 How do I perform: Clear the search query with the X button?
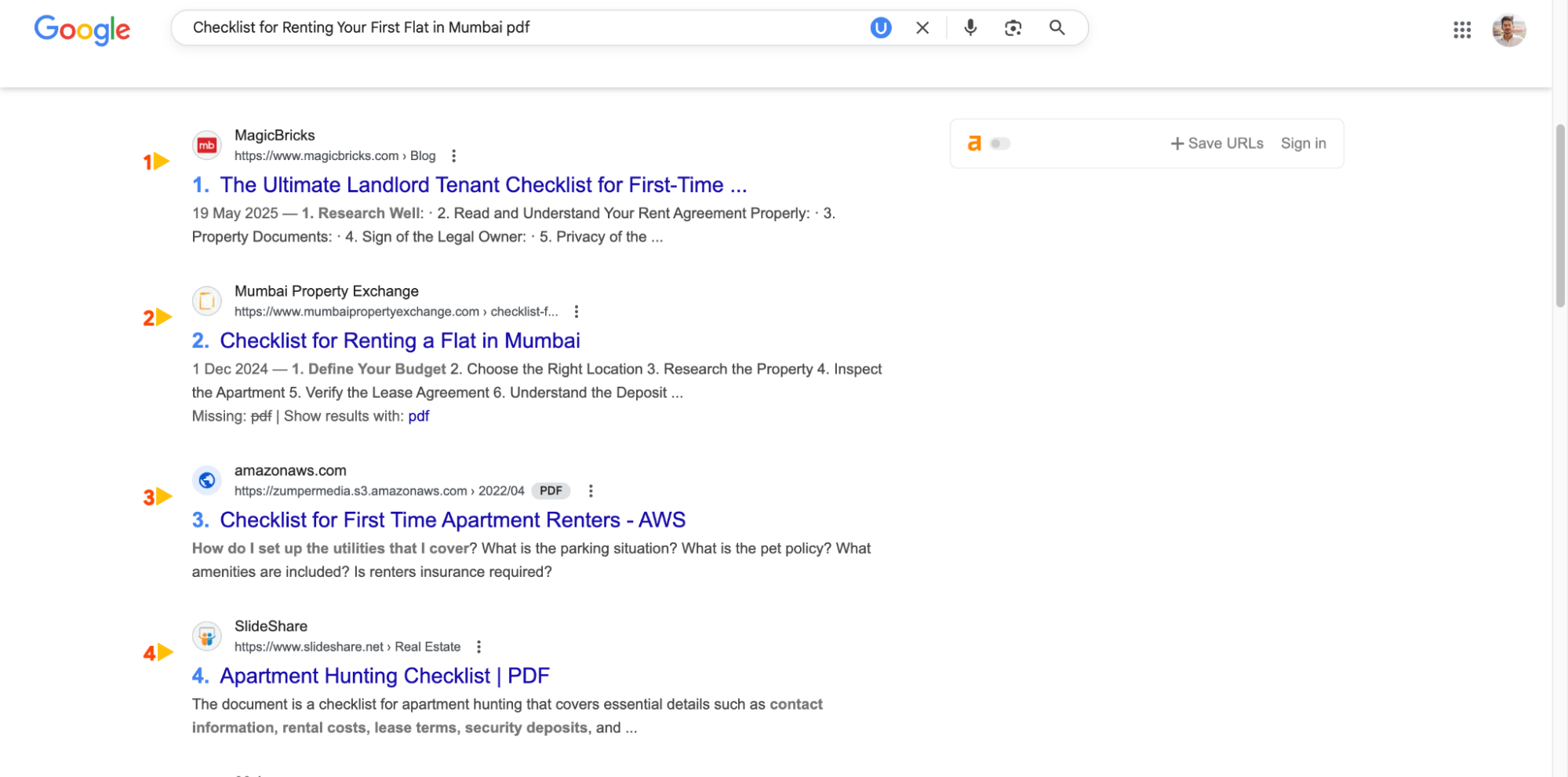pos(922,27)
